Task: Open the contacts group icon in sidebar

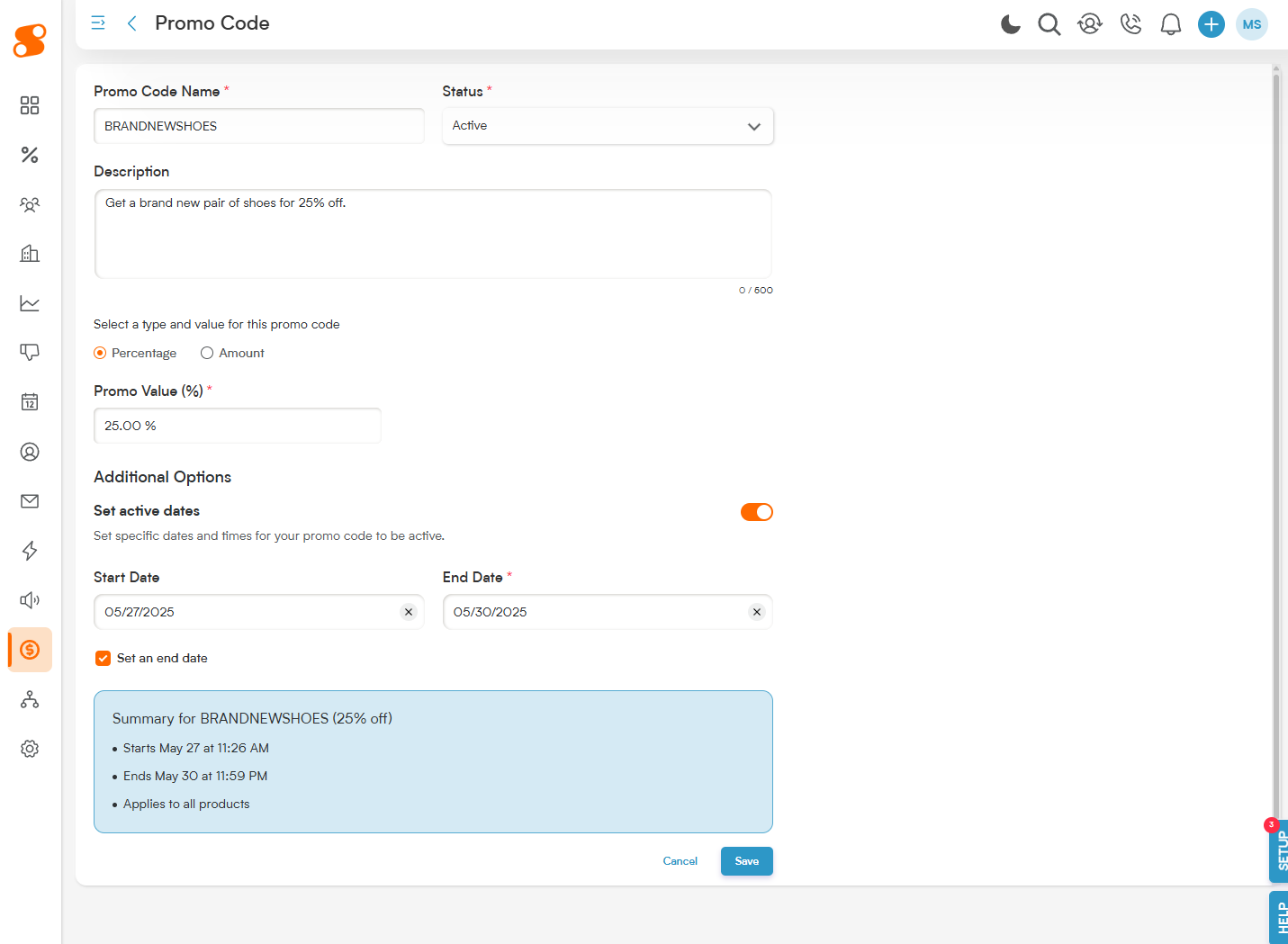Action: [x=30, y=204]
